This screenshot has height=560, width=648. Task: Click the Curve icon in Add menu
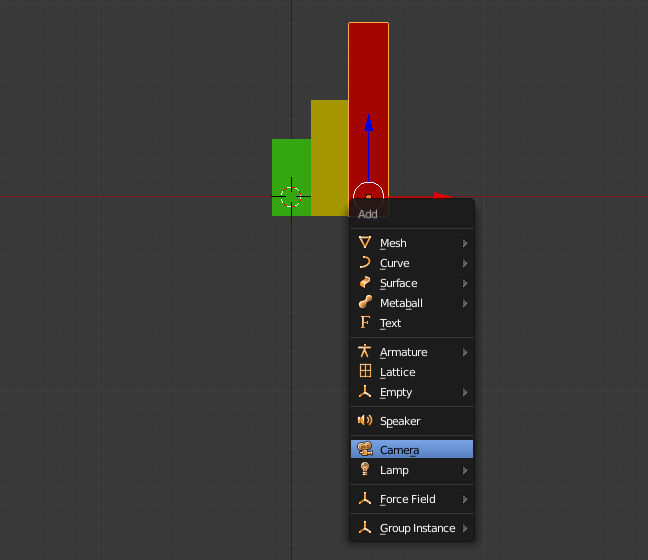[365, 262]
